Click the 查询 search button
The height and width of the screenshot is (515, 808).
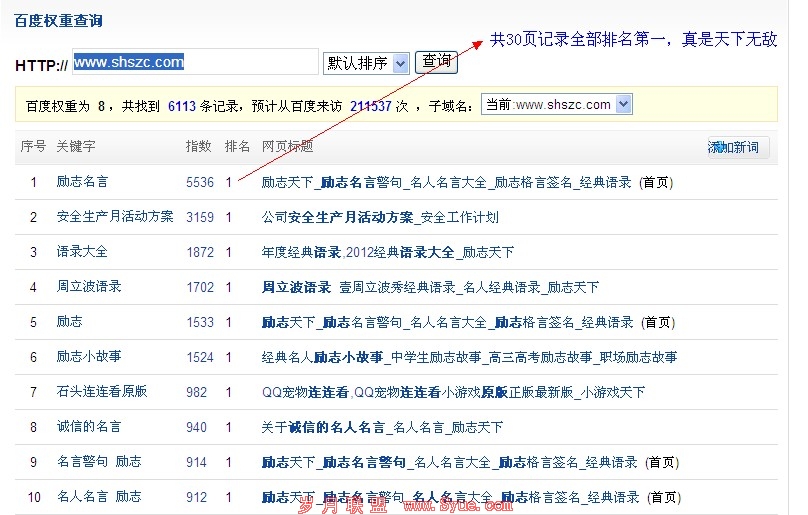436,62
